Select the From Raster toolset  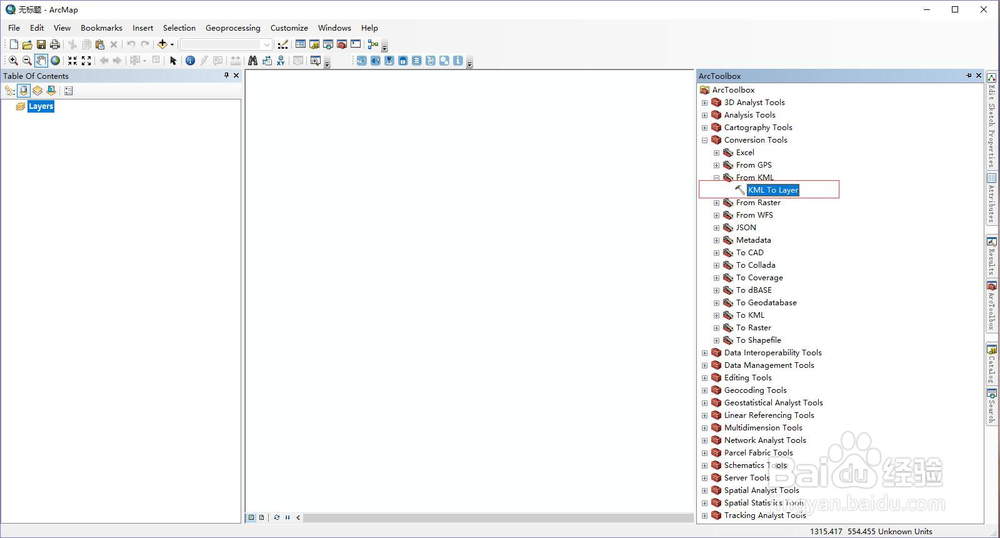(x=758, y=203)
